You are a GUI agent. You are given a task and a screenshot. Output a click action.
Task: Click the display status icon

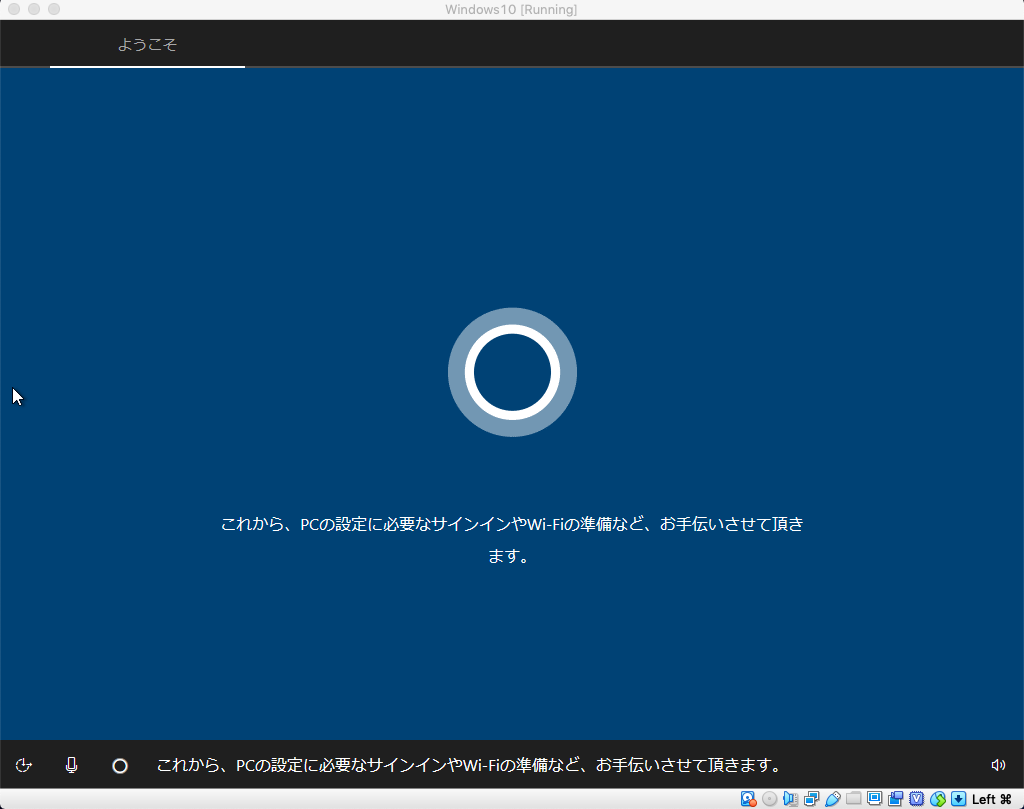click(874, 799)
